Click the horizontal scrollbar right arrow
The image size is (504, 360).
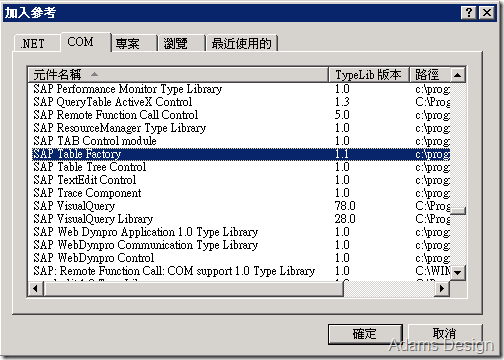442,288
